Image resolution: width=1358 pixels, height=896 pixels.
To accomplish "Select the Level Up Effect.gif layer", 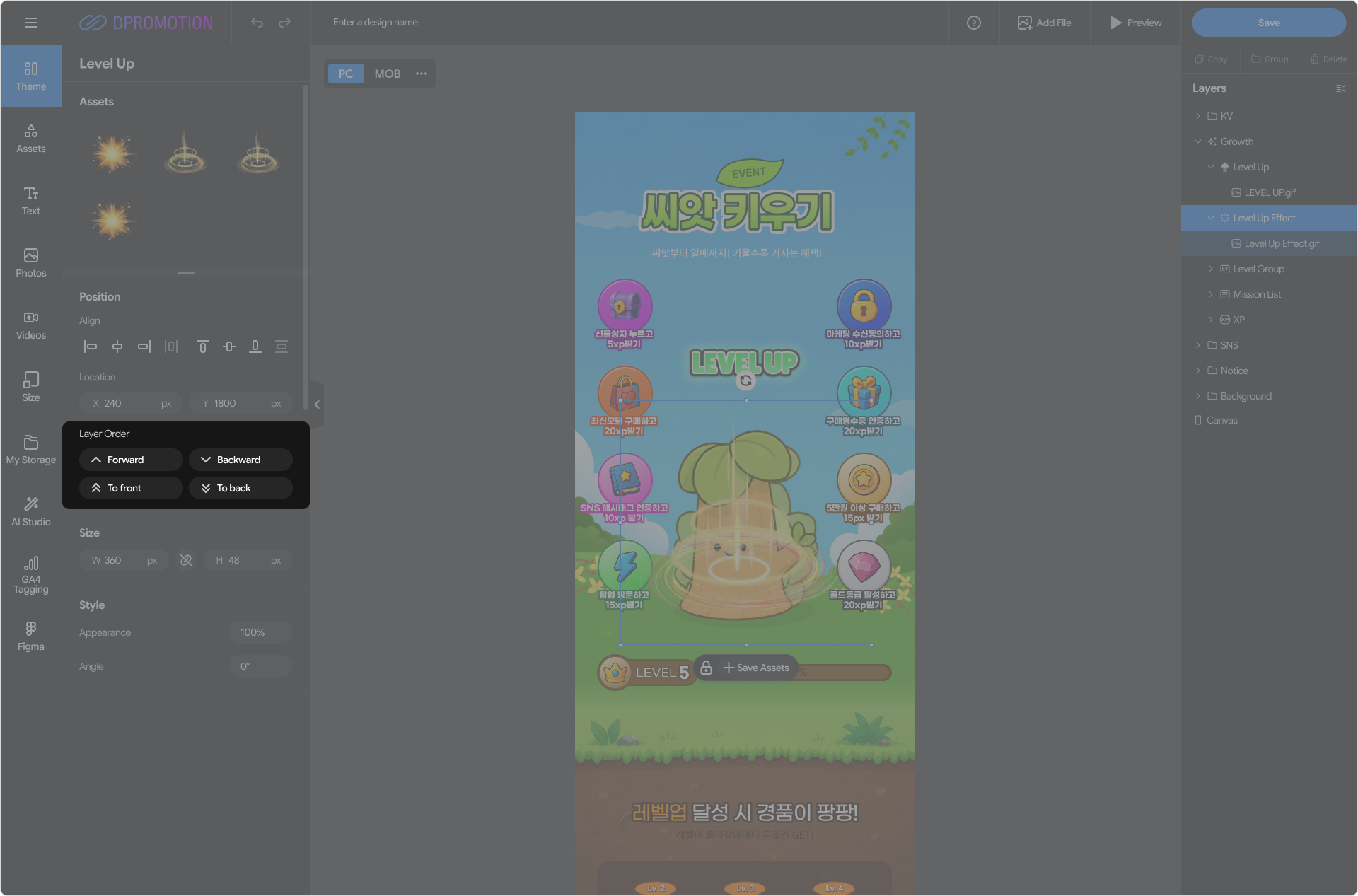I will point(1269,243).
